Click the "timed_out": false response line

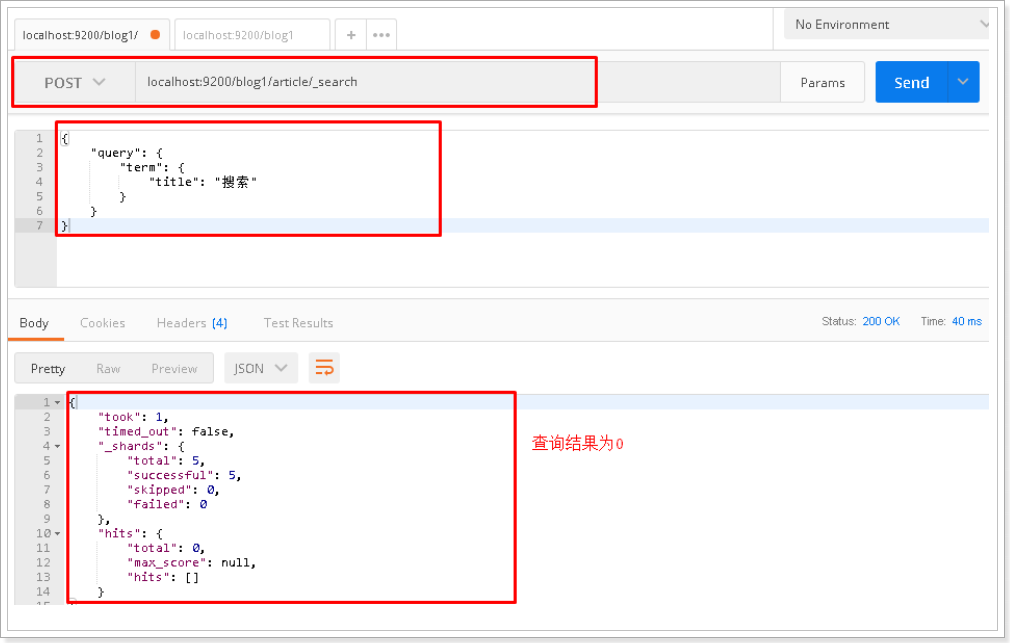coord(166,432)
